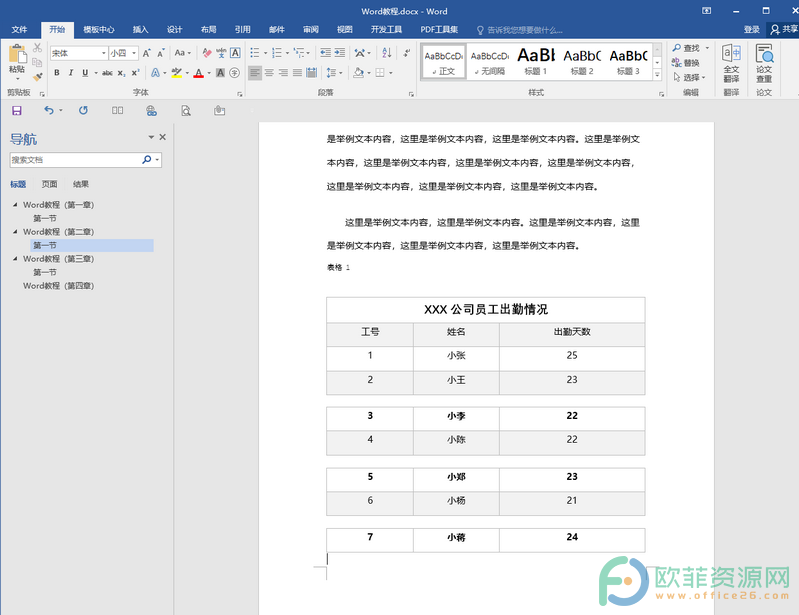Toggle underline formatting

85,73
